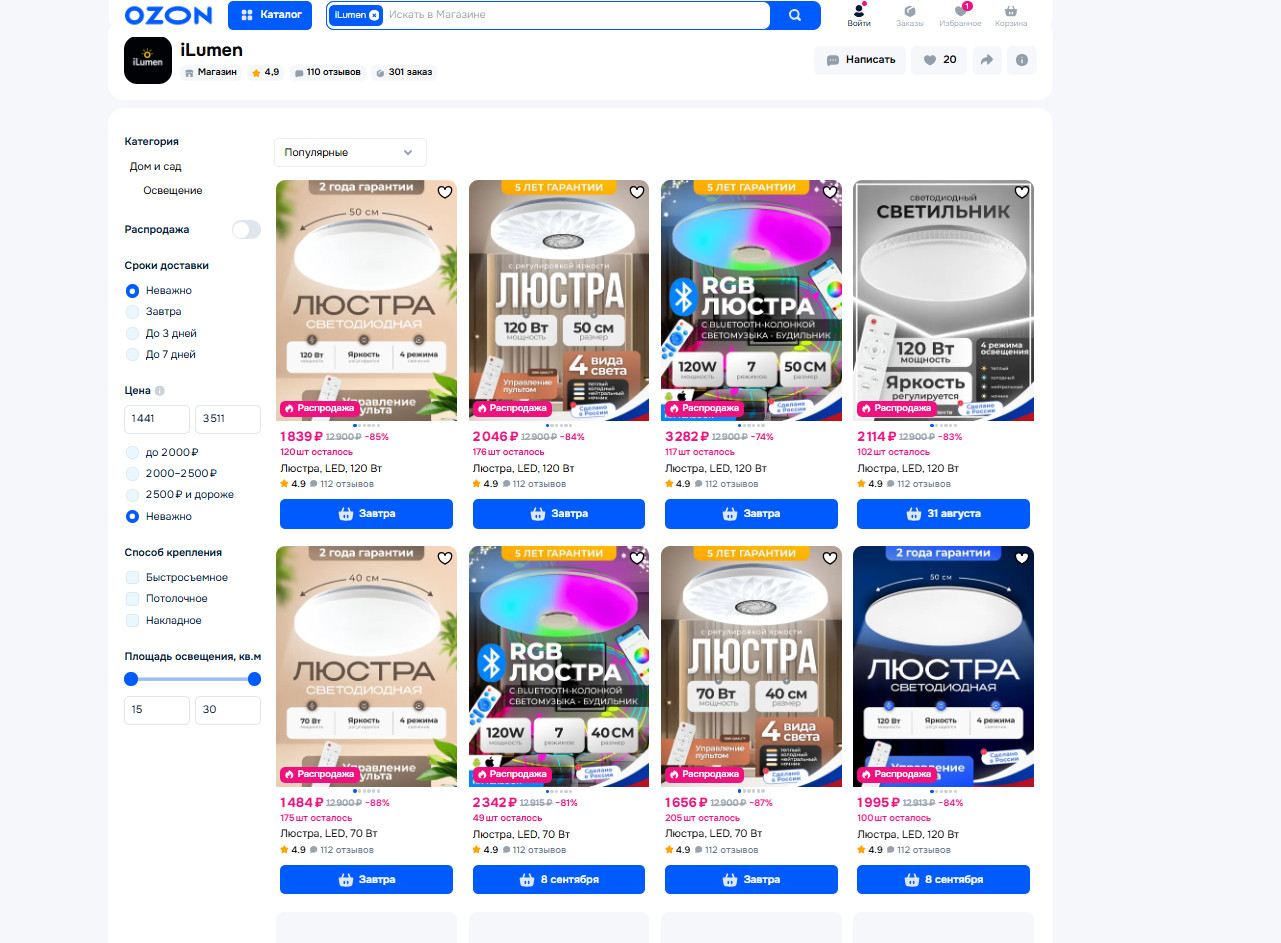Viewport: 1281px width, 943px height.
Task: Add the 2114 ₽ светильник to favorites
Action: point(1021,193)
